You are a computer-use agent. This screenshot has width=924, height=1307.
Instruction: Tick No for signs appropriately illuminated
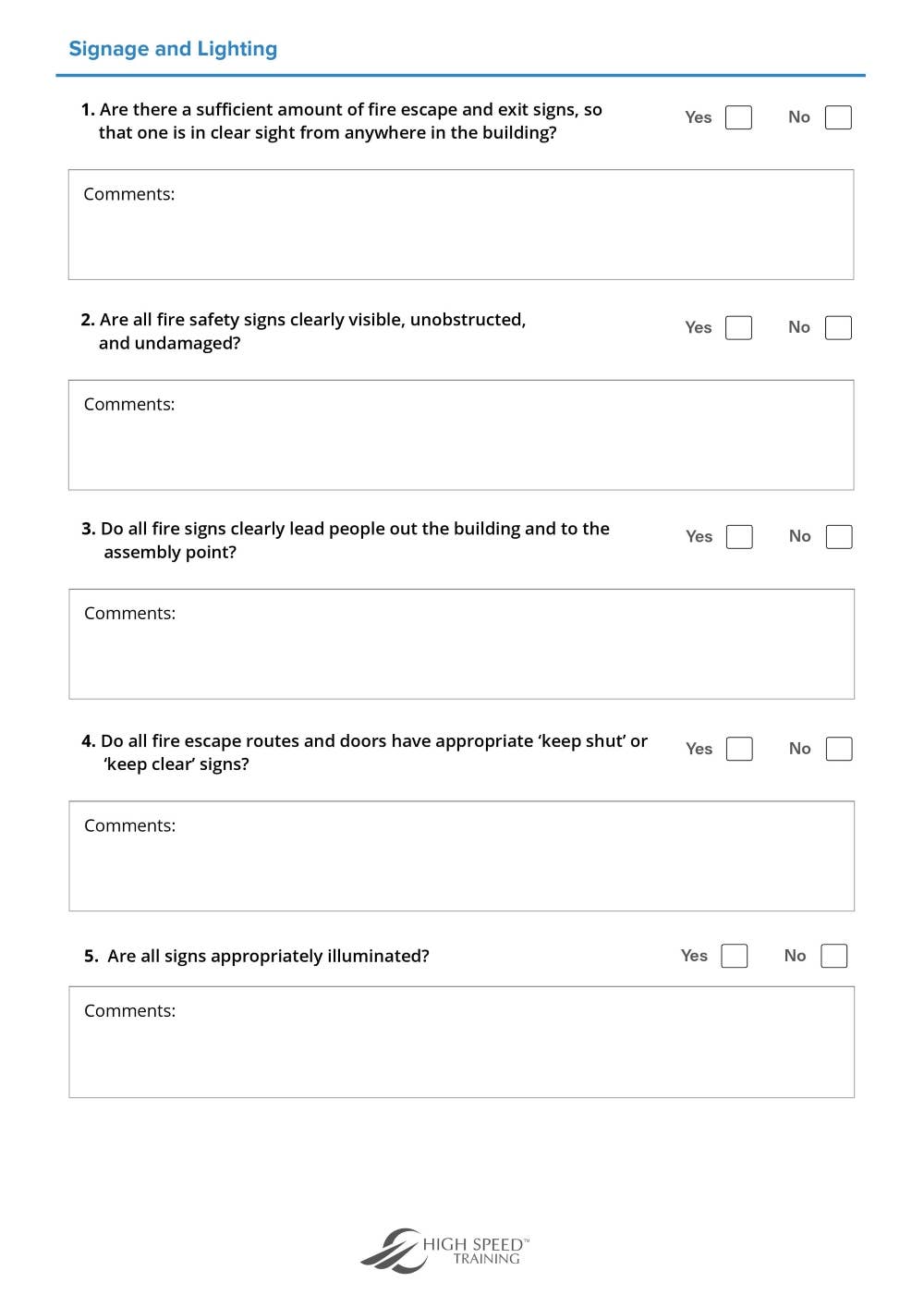coord(834,956)
